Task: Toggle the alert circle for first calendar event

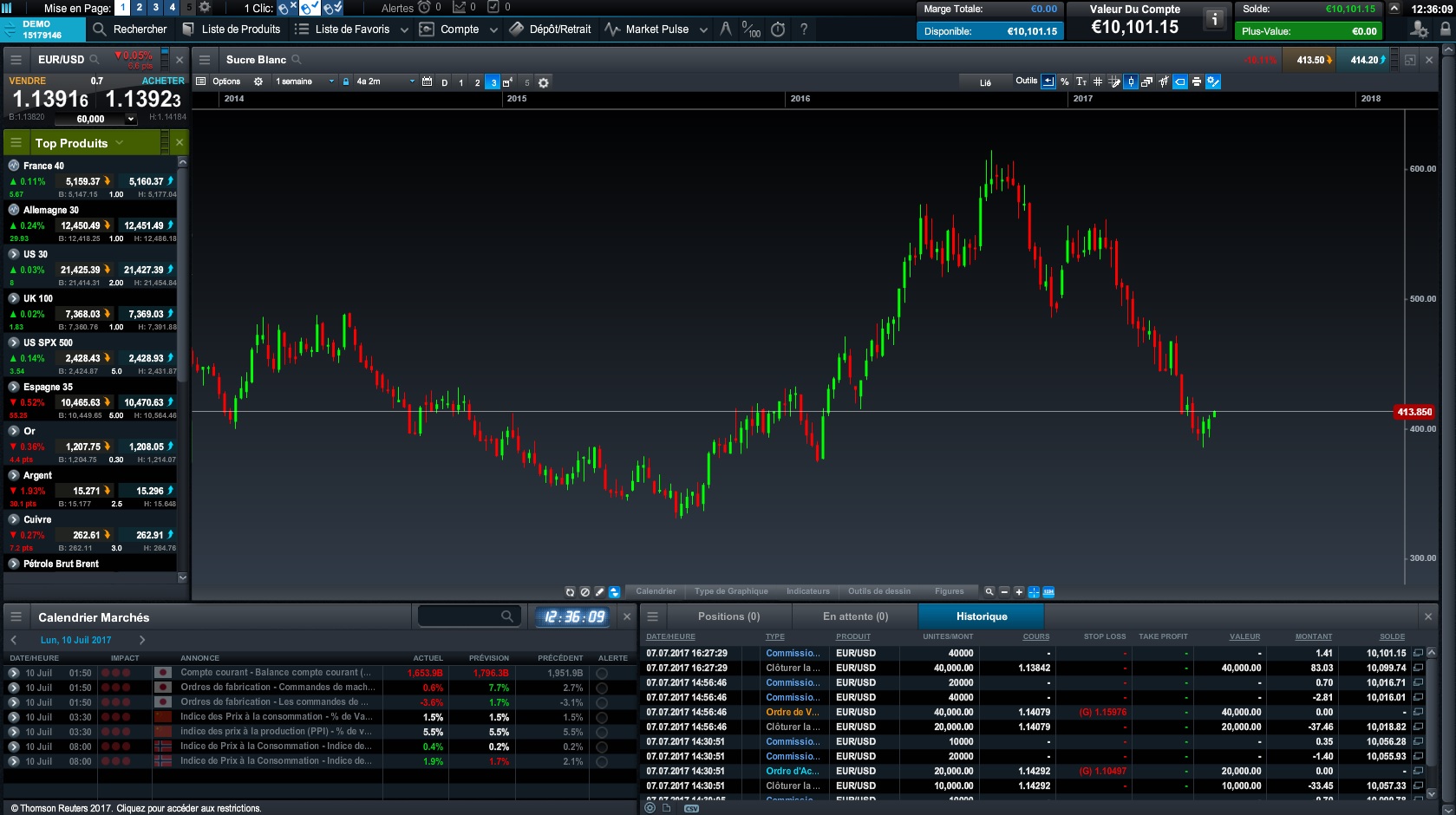Action: (x=602, y=674)
